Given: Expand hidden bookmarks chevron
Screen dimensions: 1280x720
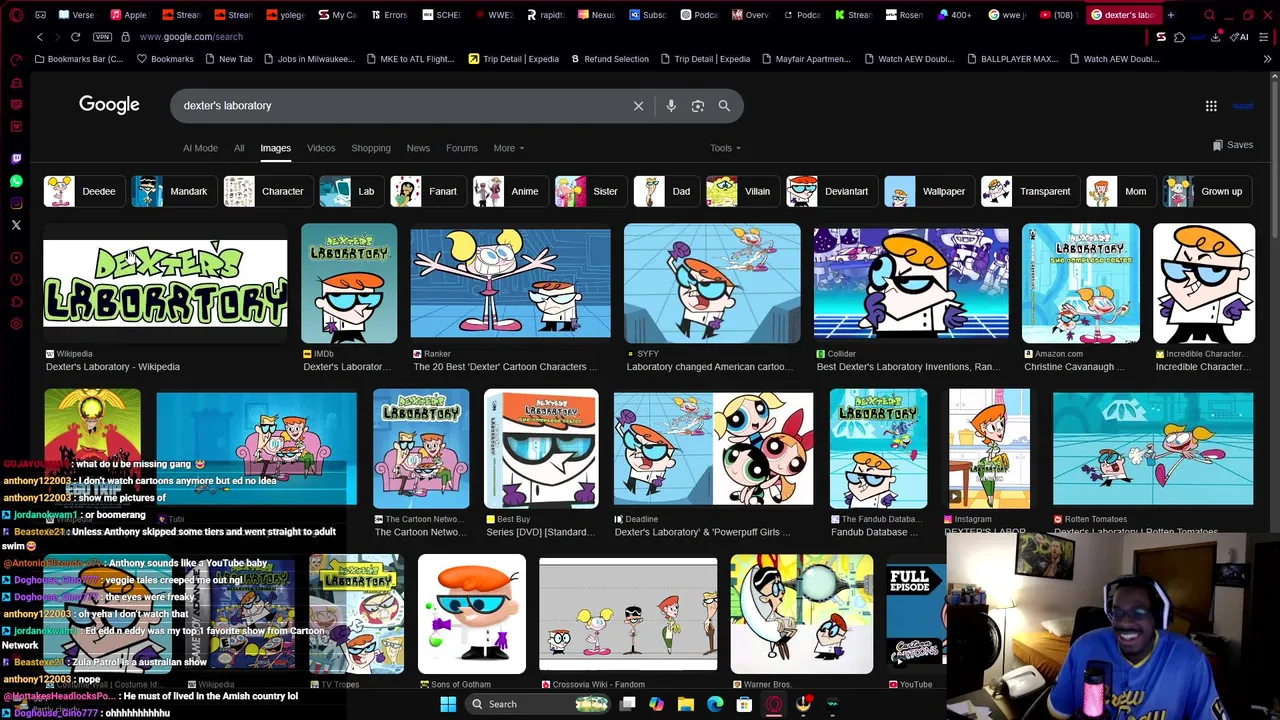Looking at the screenshot, I should pyautogui.click(x=1267, y=59).
